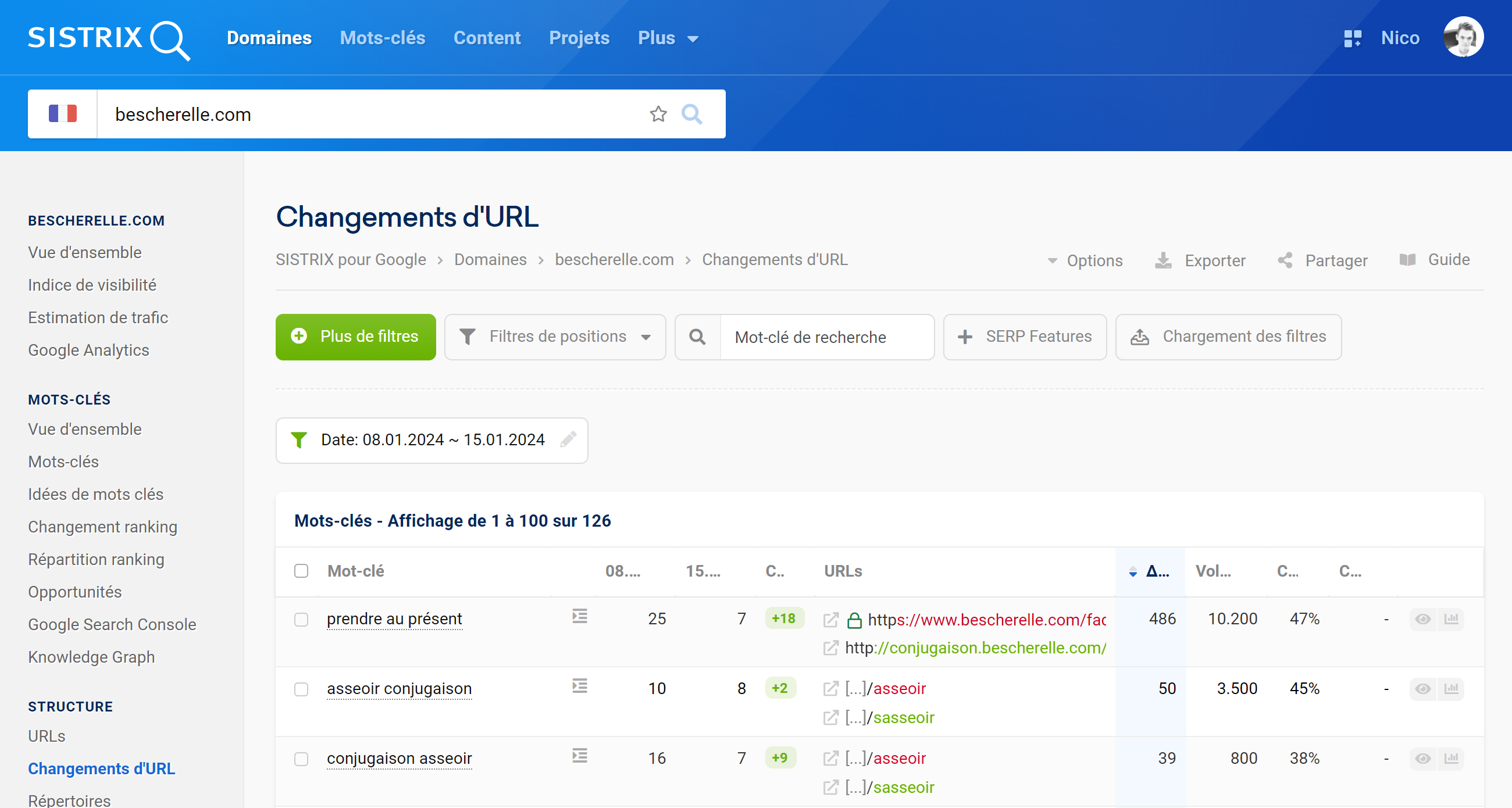The width and height of the screenshot is (1512, 808).
Task: Open external link icon for conjugaison.bescherelle.com URL
Action: [830, 648]
